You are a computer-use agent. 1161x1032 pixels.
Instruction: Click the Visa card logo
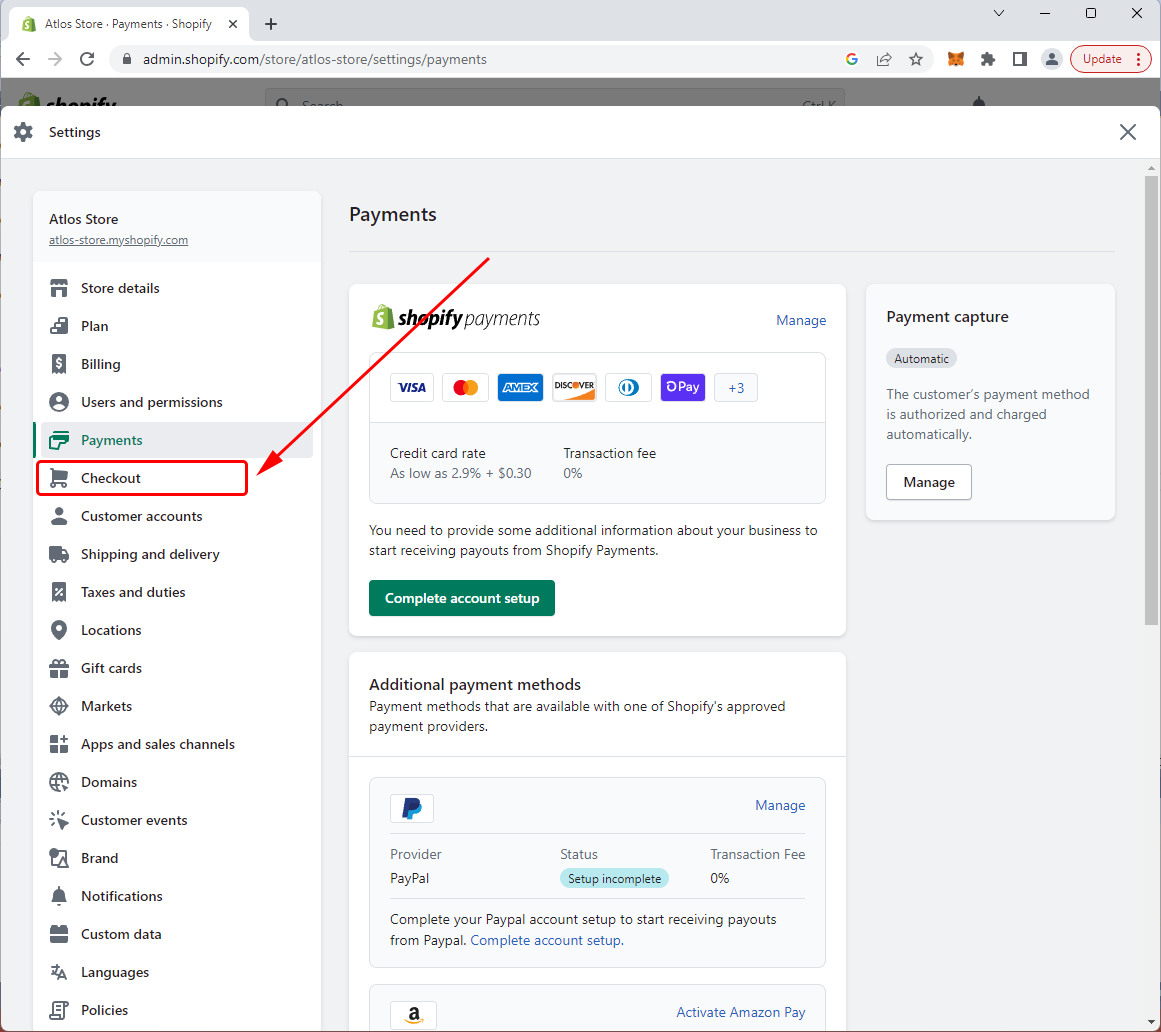(412, 387)
